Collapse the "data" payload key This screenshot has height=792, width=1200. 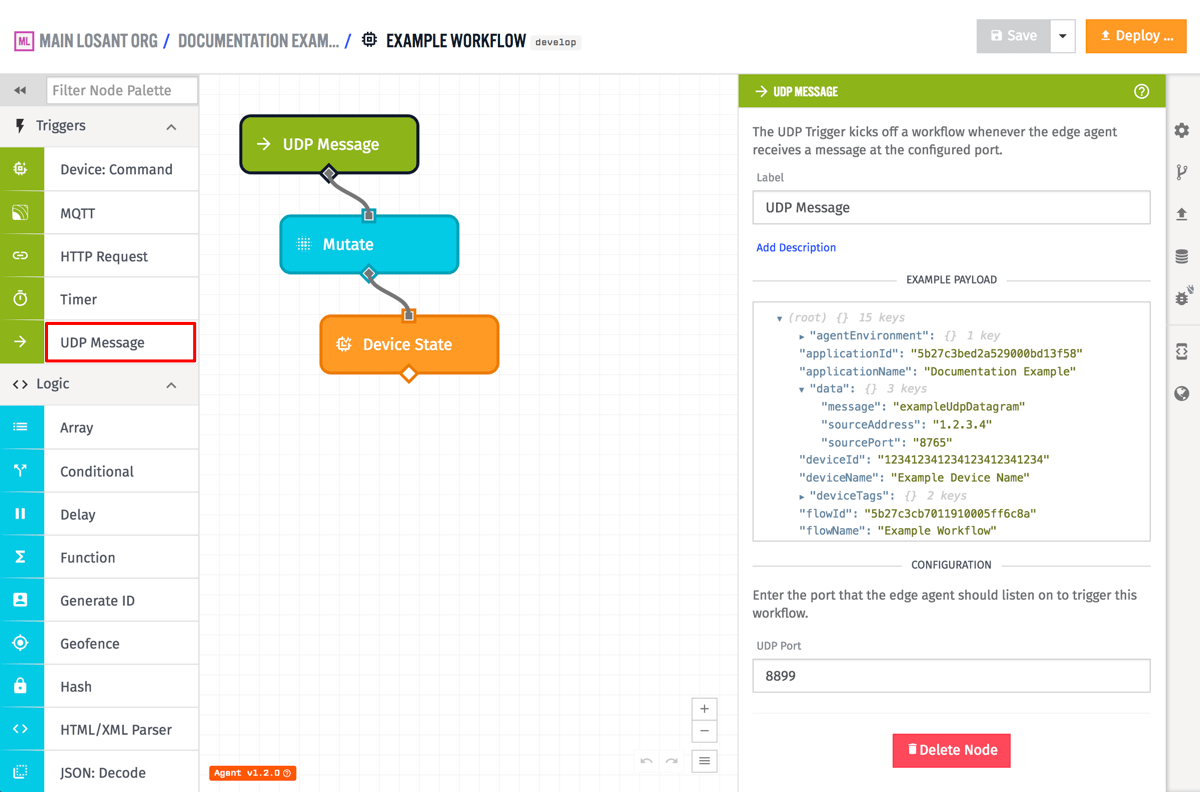coord(802,389)
